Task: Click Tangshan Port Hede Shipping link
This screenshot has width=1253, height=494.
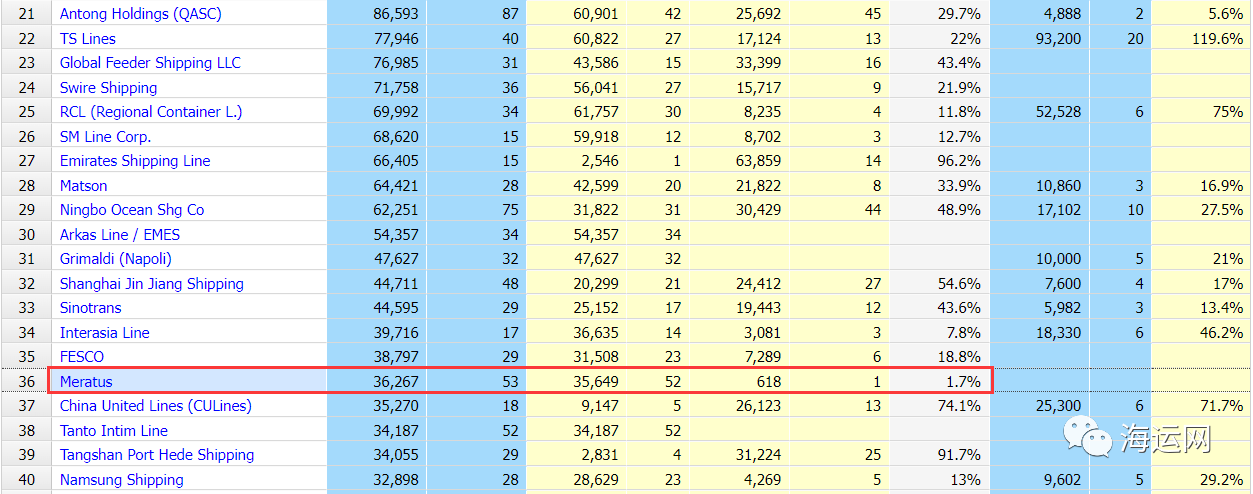Action: coord(157,455)
